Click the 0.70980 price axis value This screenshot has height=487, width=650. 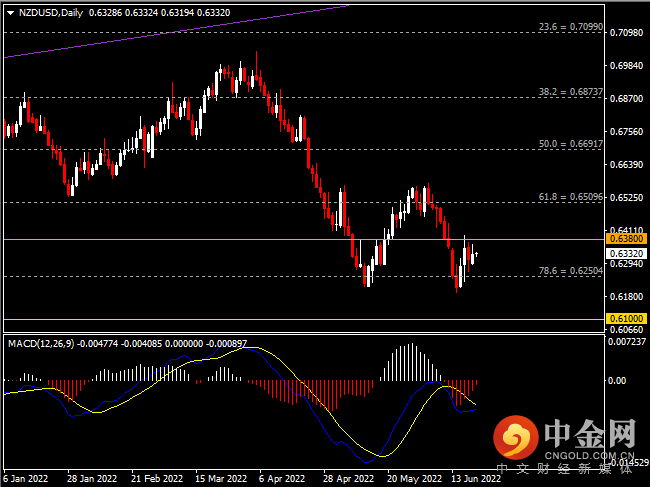(626, 33)
